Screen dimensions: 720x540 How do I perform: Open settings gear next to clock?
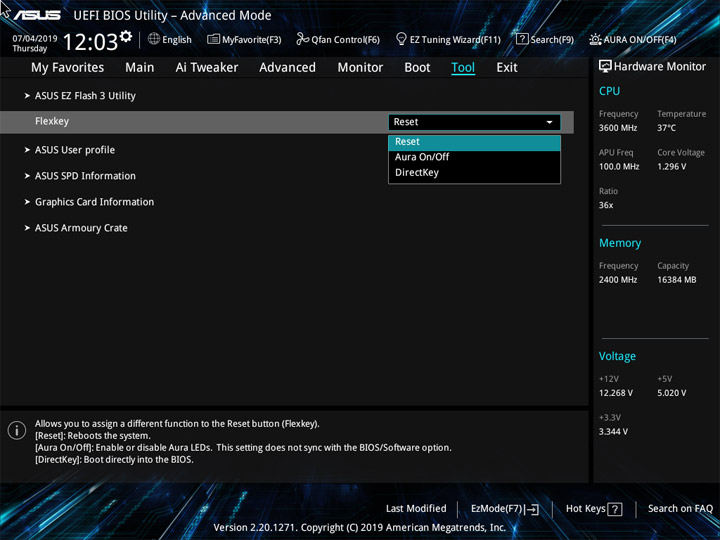click(x=126, y=36)
